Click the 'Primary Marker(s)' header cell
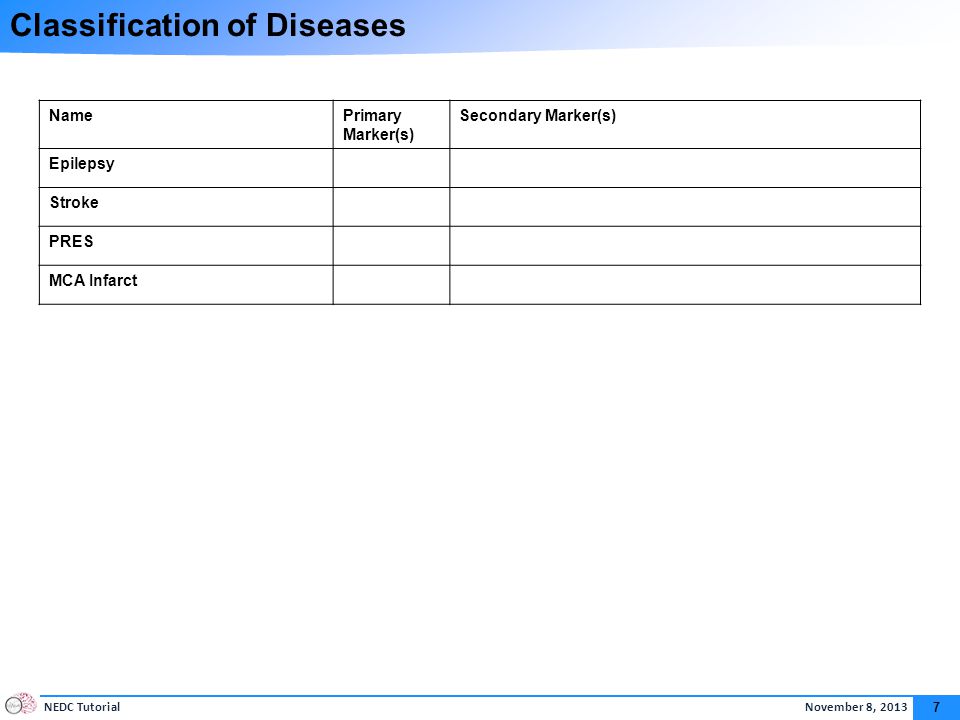The image size is (960, 720). click(391, 124)
